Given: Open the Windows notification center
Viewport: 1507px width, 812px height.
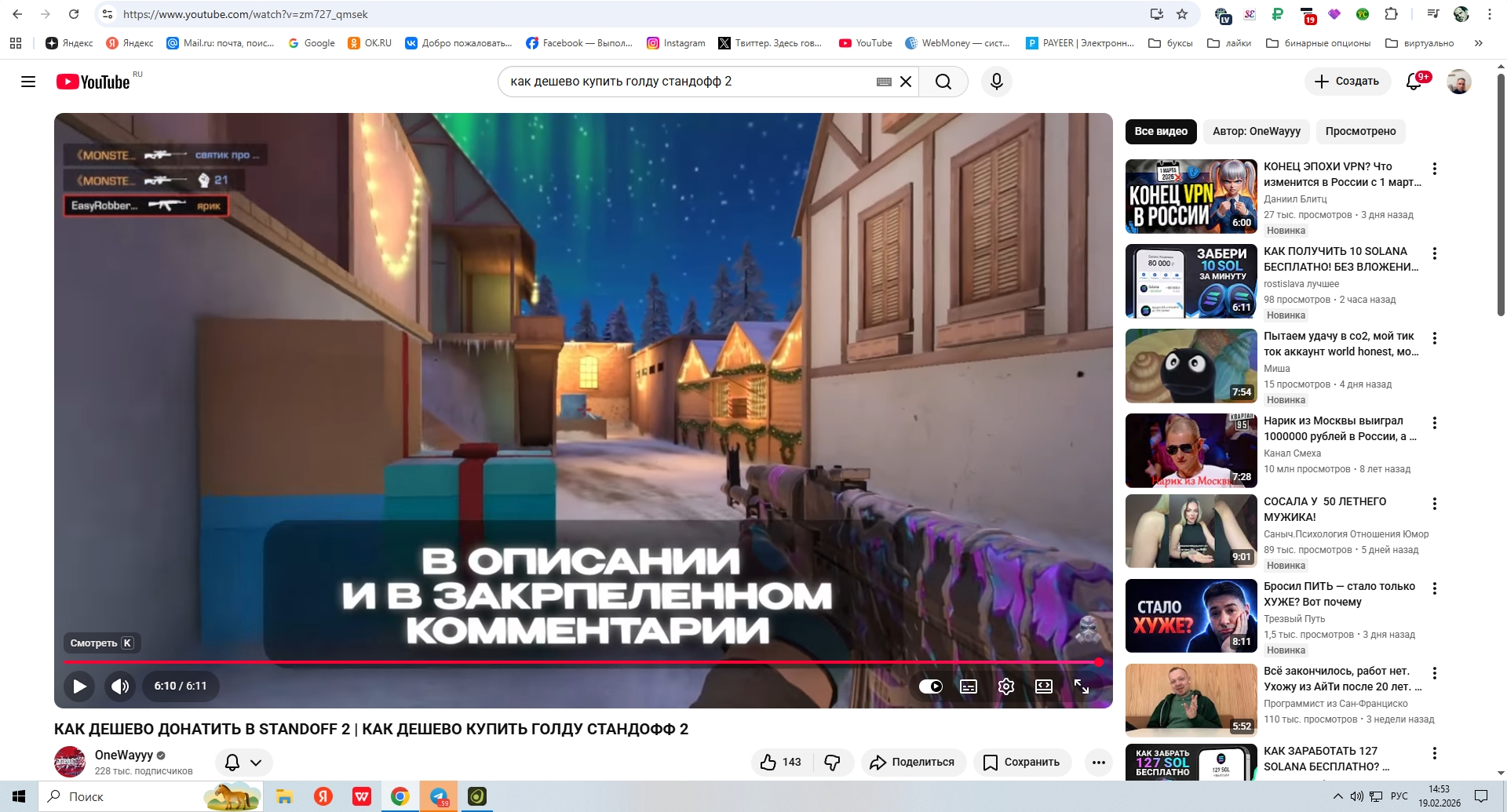Looking at the screenshot, I should [1481, 796].
